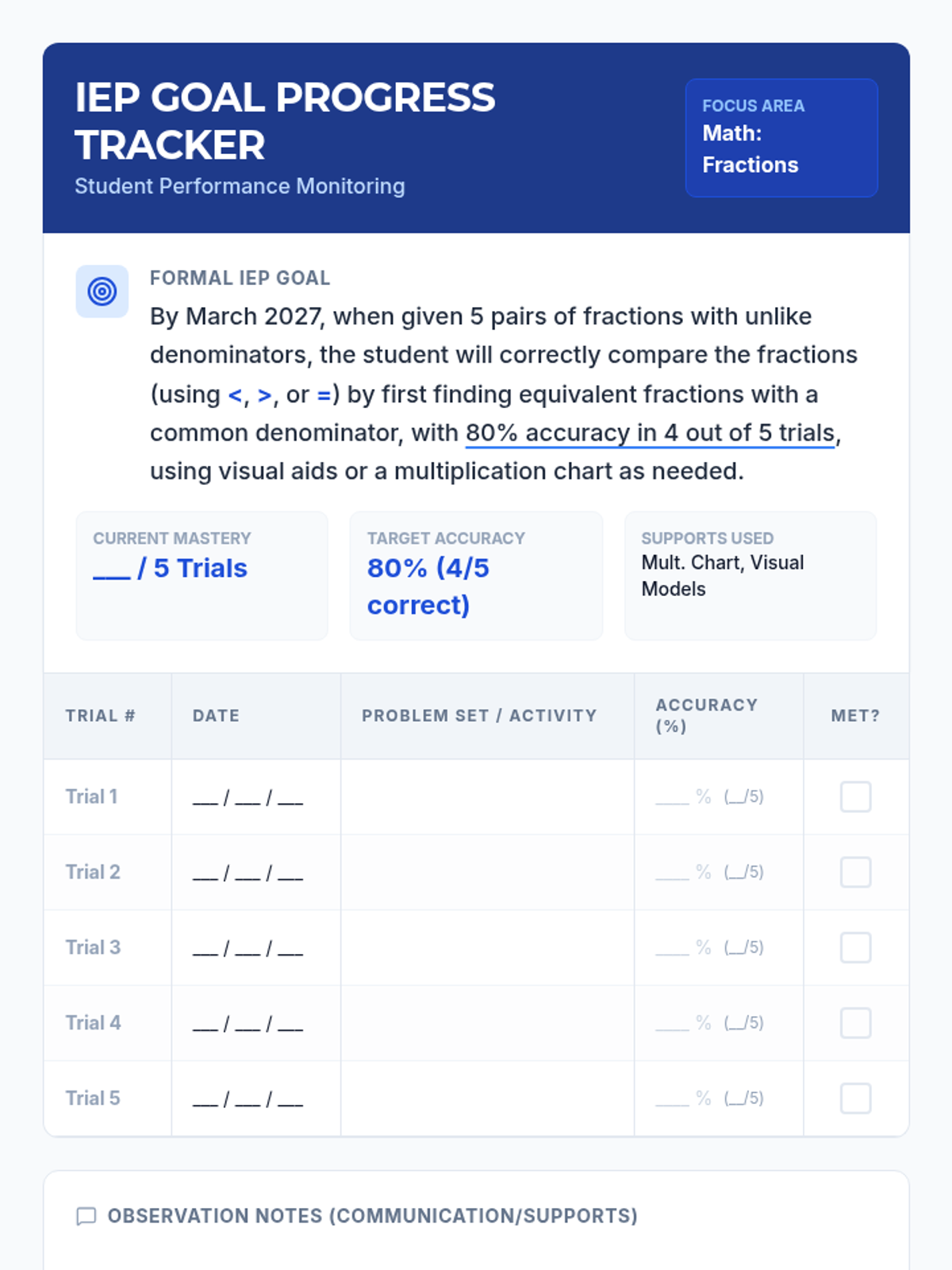Click the Trial 1 problem set cell
This screenshot has width=952, height=1270.
click(487, 796)
